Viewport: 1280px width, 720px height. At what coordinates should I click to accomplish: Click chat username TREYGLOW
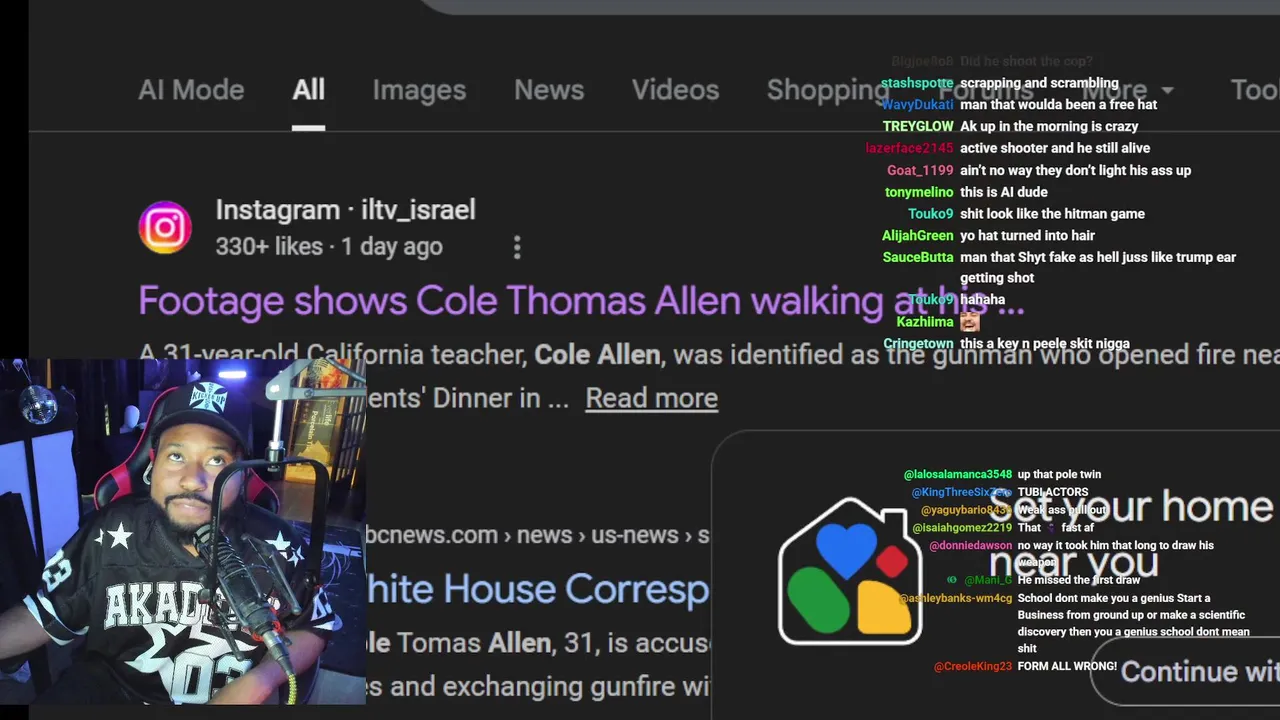click(918, 126)
